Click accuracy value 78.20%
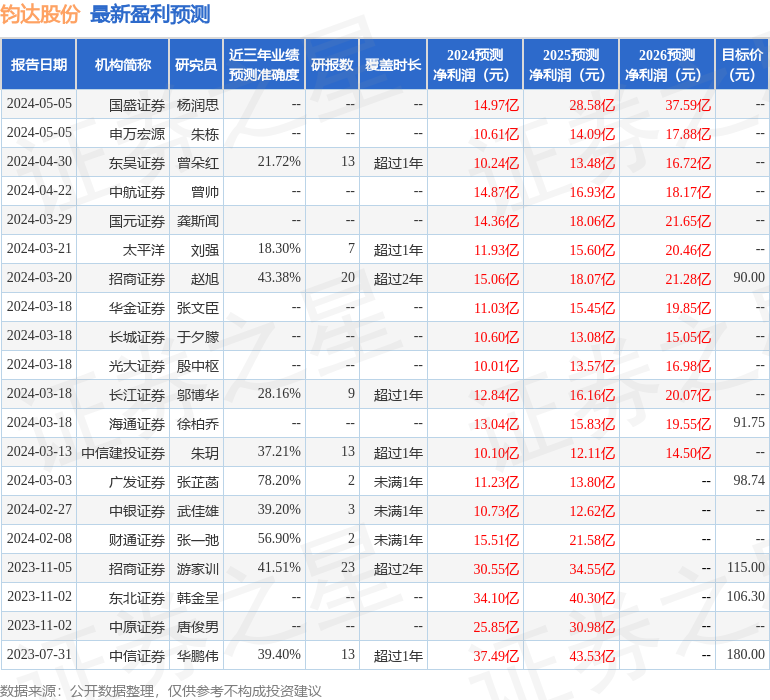 point(279,480)
